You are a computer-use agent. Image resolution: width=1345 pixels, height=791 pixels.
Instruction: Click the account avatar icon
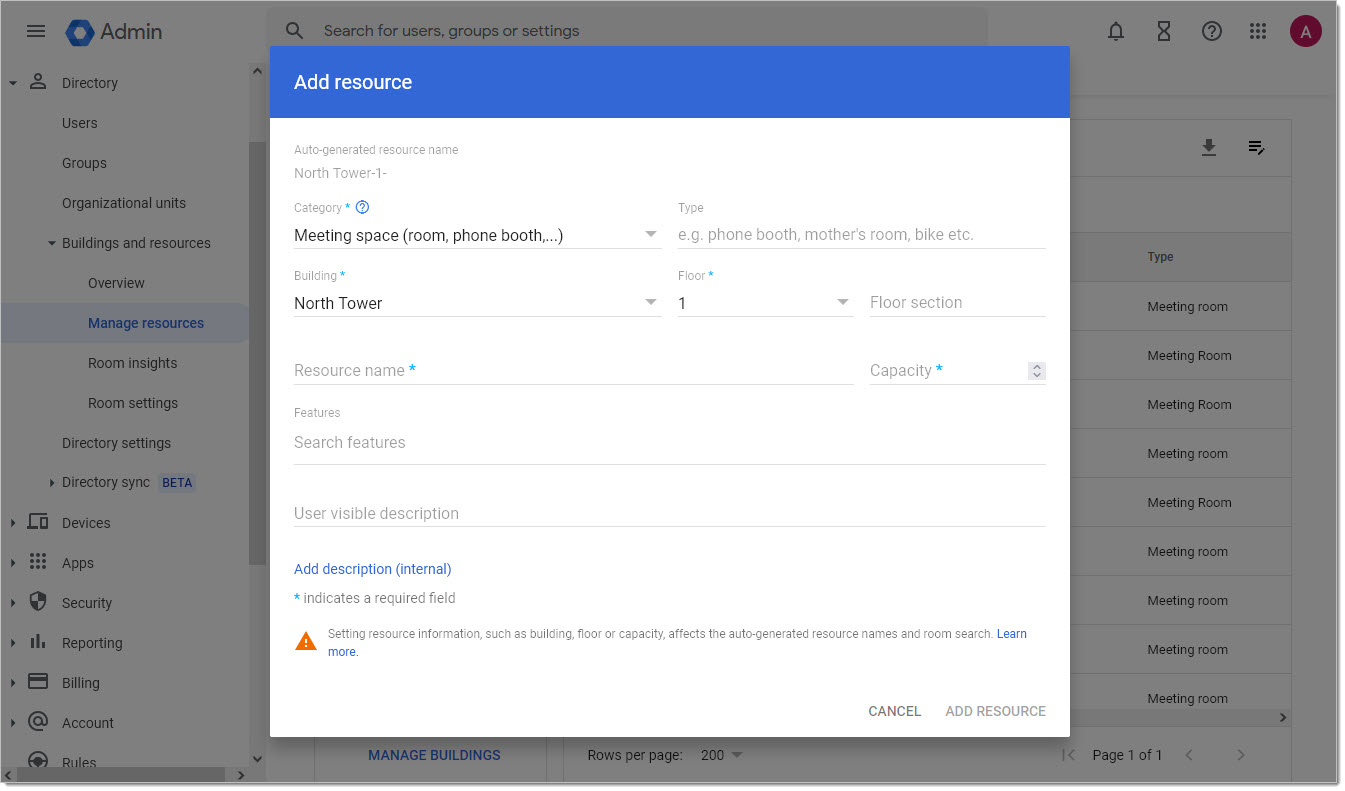click(1305, 32)
